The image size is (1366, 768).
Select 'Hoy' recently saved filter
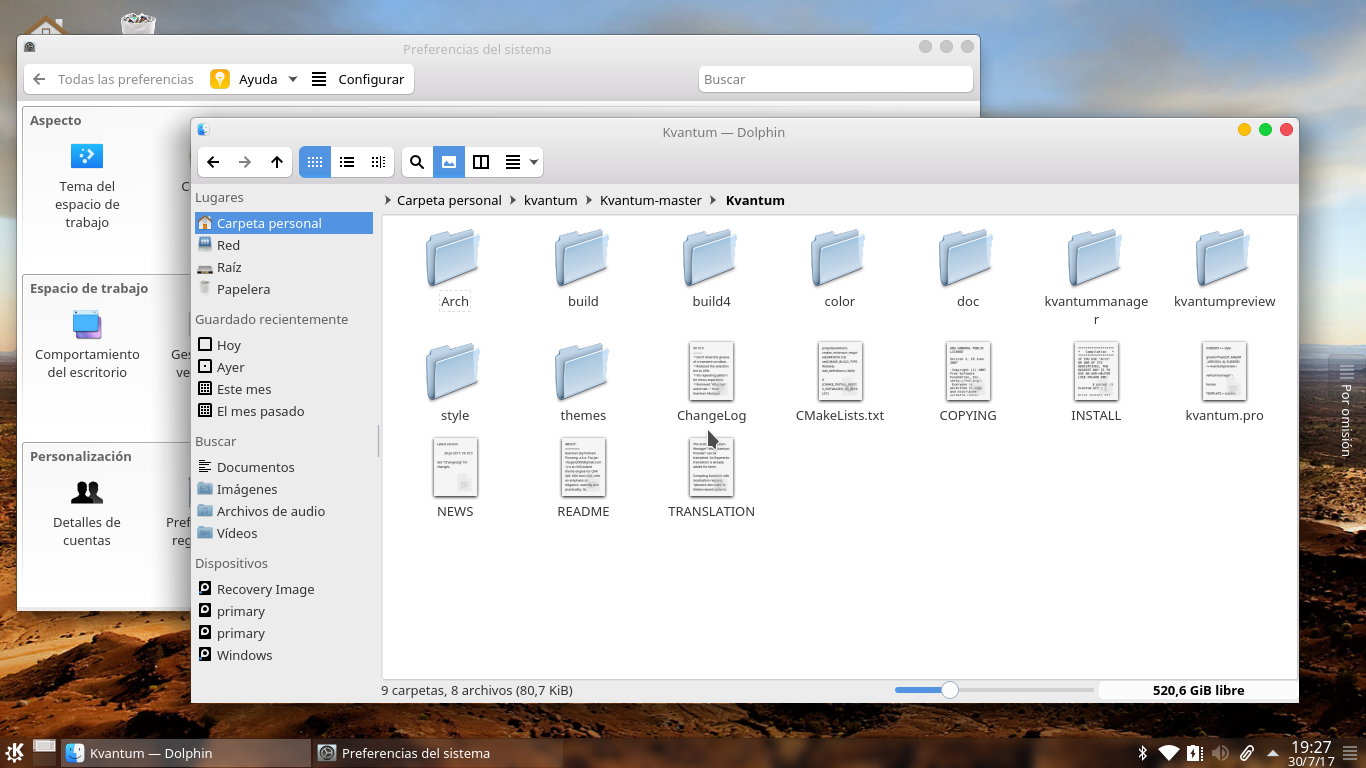pos(284,345)
